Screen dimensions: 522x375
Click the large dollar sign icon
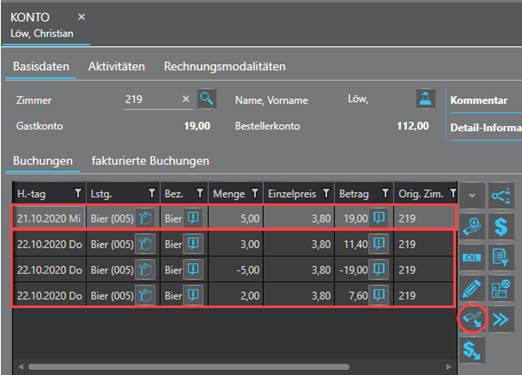coord(501,227)
